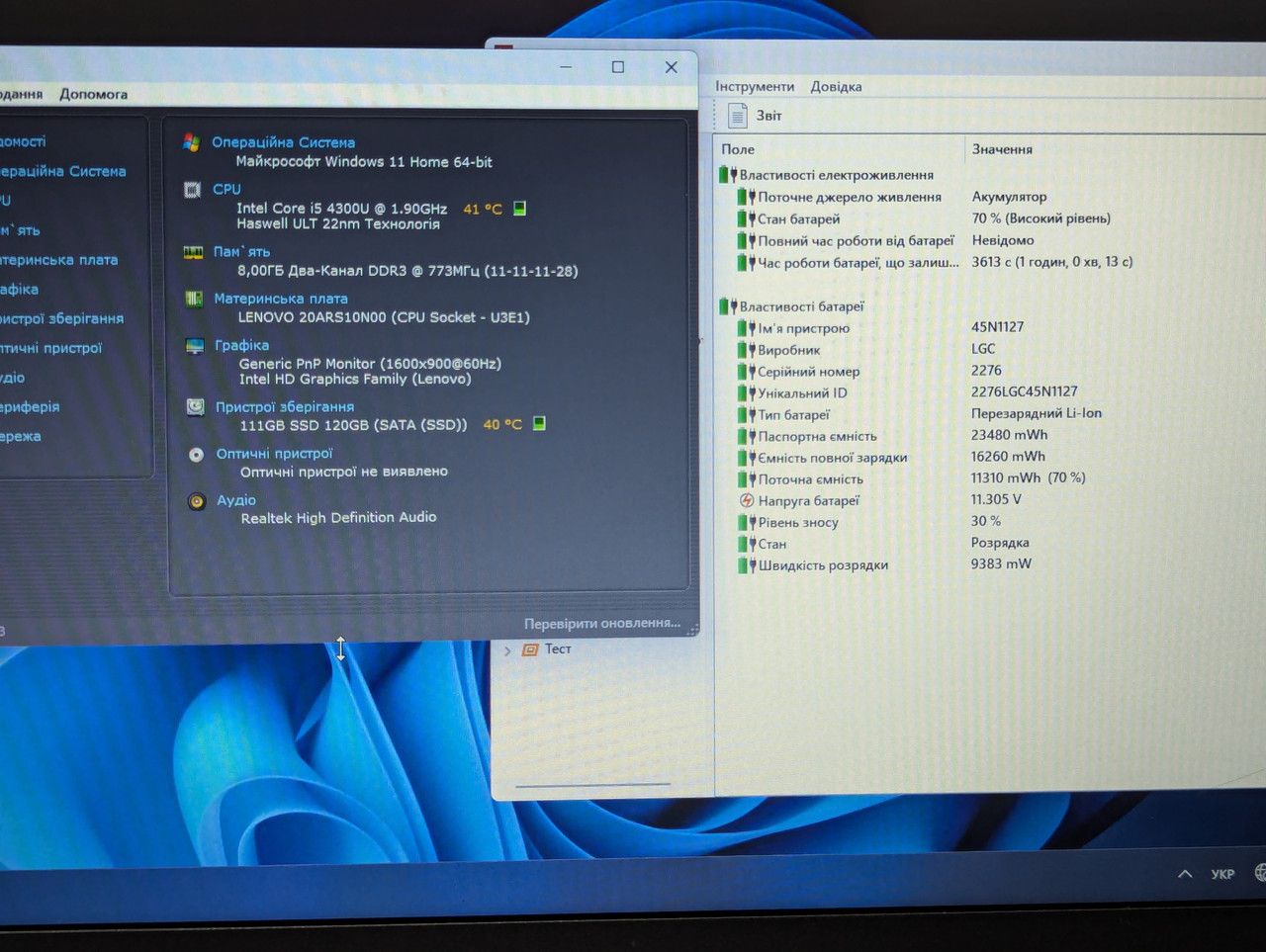Click the Звіт report page icon

click(737, 116)
